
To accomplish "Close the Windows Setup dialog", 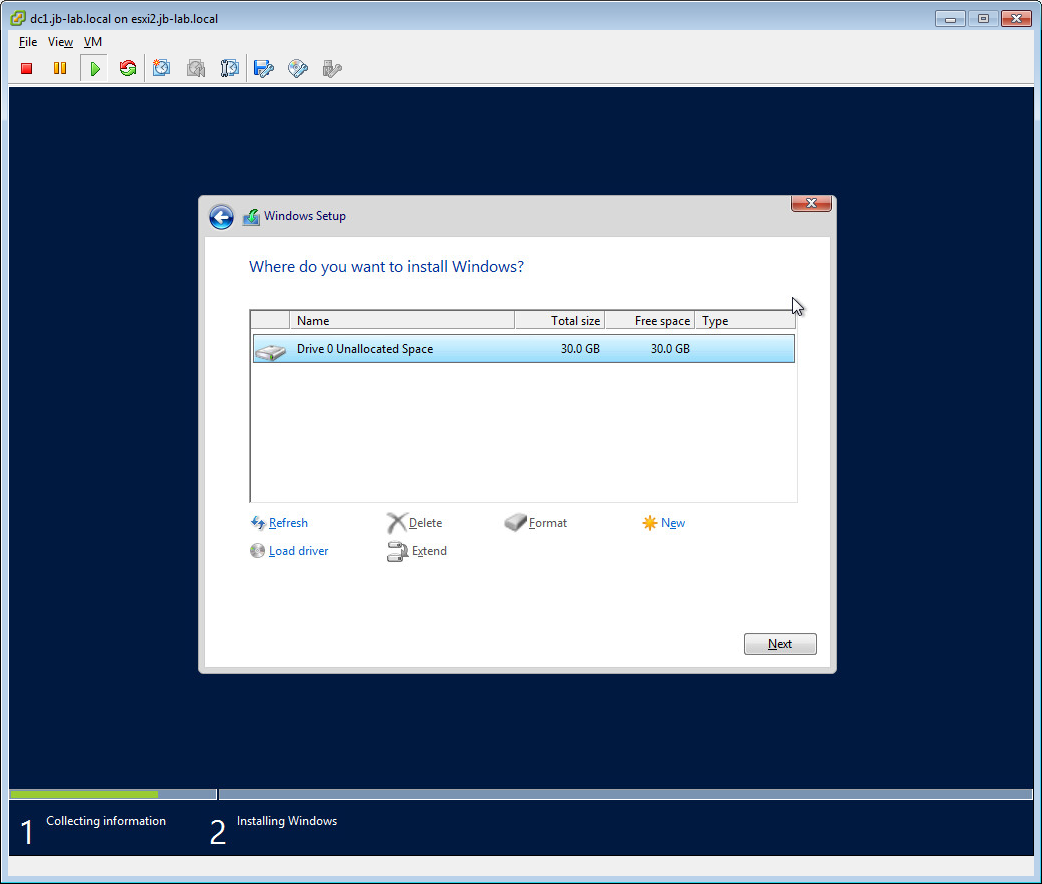I will click(811, 203).
